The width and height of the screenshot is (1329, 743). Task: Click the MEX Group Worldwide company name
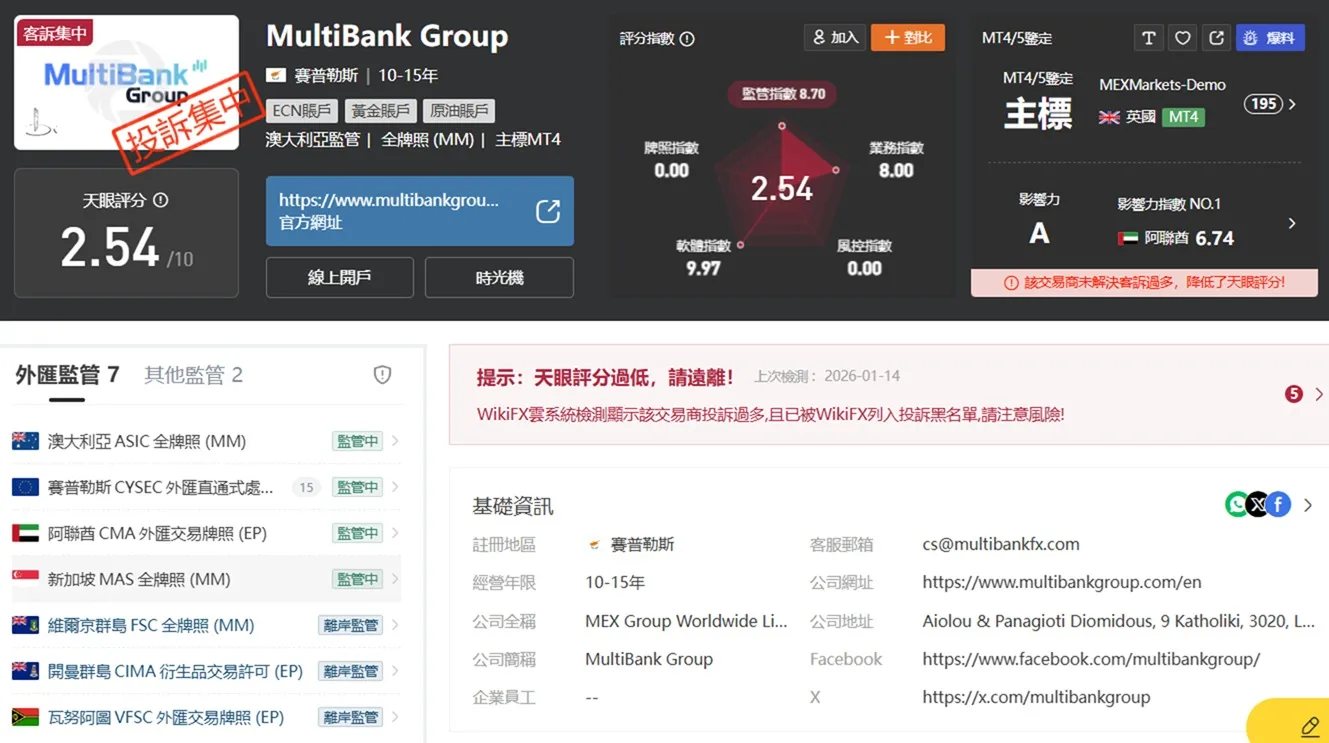point(686,621)
